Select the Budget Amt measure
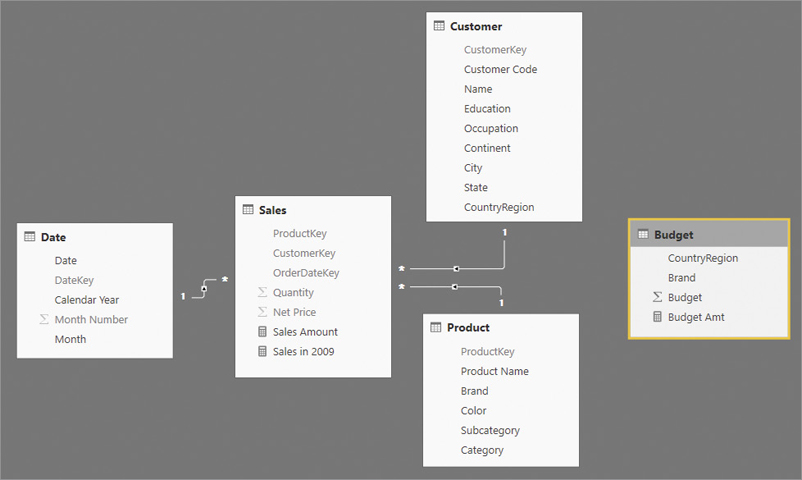Viewport: 802px width, 480px height. (x=696, y=317)
